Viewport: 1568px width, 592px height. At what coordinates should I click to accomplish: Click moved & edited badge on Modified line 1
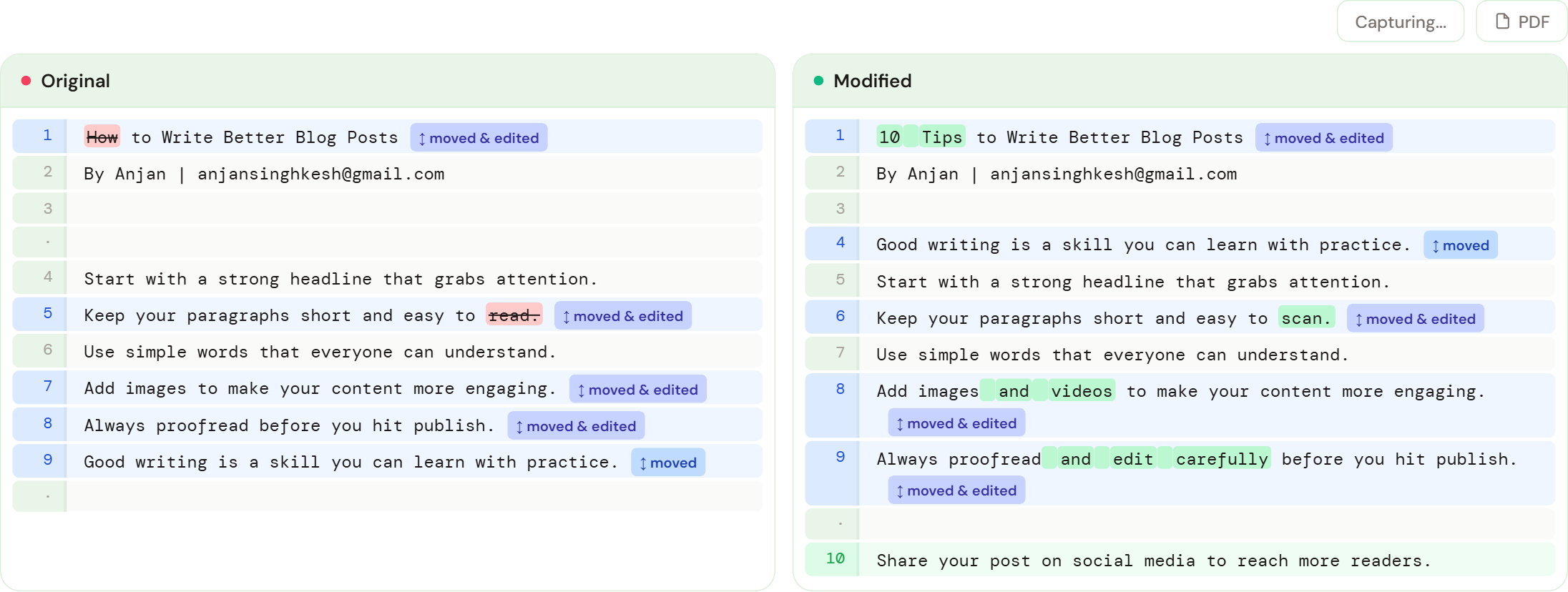[1323, 138]
